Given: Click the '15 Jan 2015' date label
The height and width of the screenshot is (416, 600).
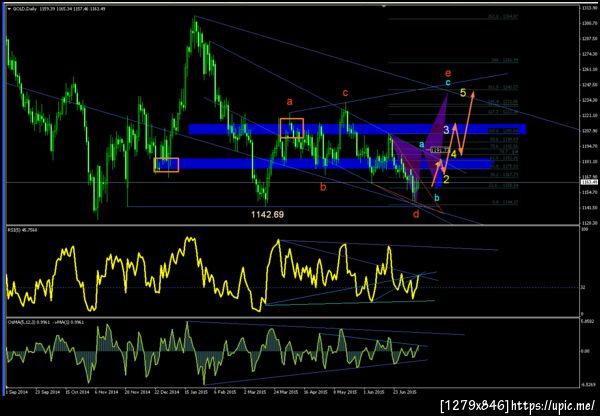Looking at the screenshot, I should (x=197, y=392).
